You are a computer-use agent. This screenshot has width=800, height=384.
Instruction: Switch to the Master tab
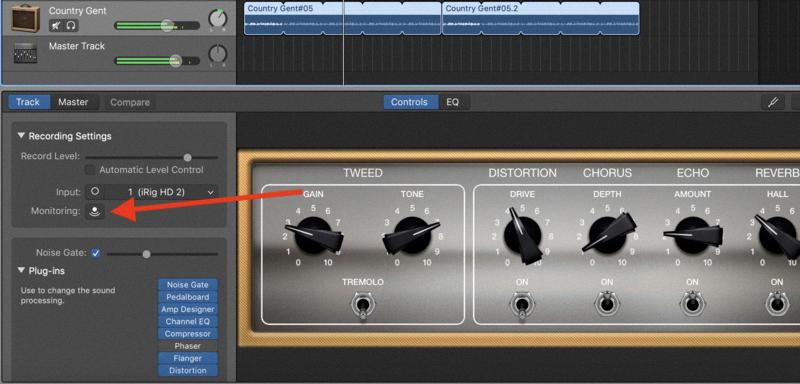coord(73,102)
